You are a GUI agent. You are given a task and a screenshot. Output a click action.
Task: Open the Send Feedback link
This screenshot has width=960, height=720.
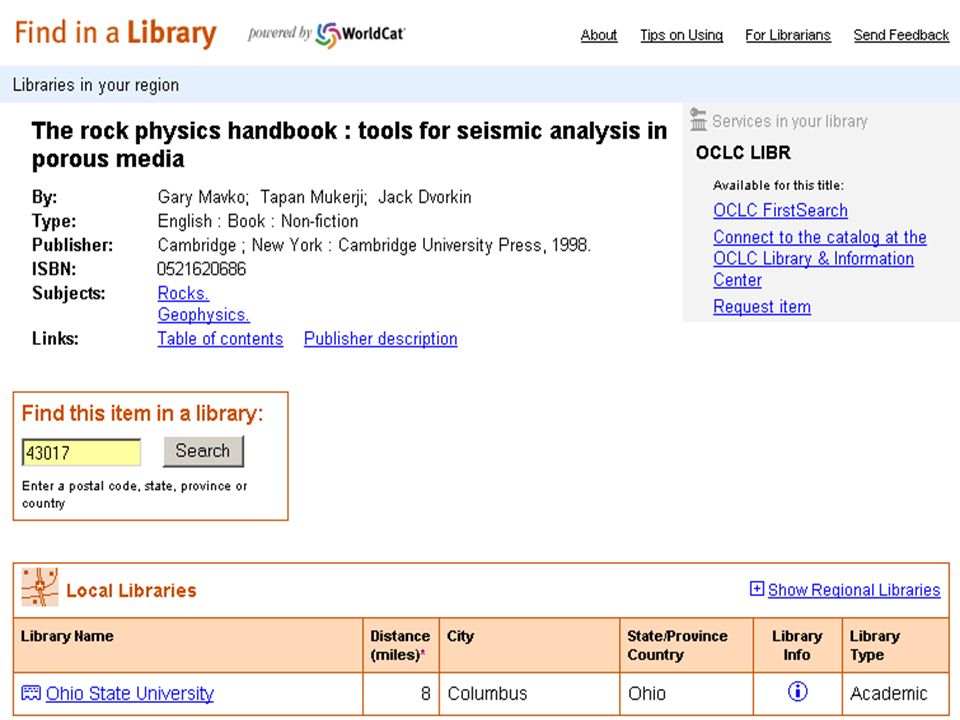click(901, 35)
